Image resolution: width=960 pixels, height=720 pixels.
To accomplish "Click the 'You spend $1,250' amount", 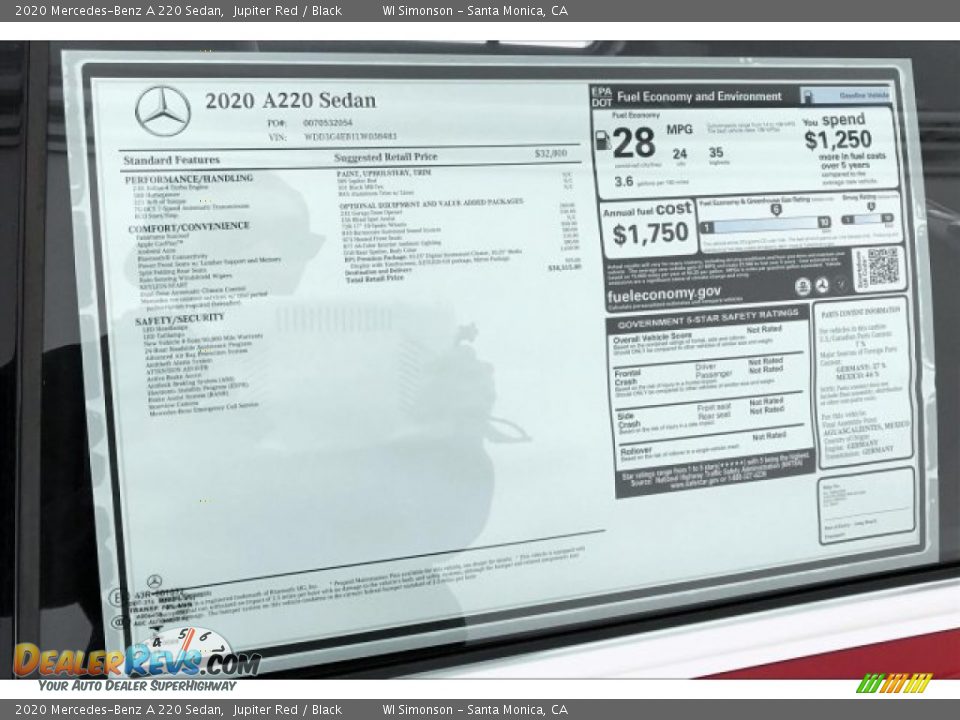I will [838, 140].
